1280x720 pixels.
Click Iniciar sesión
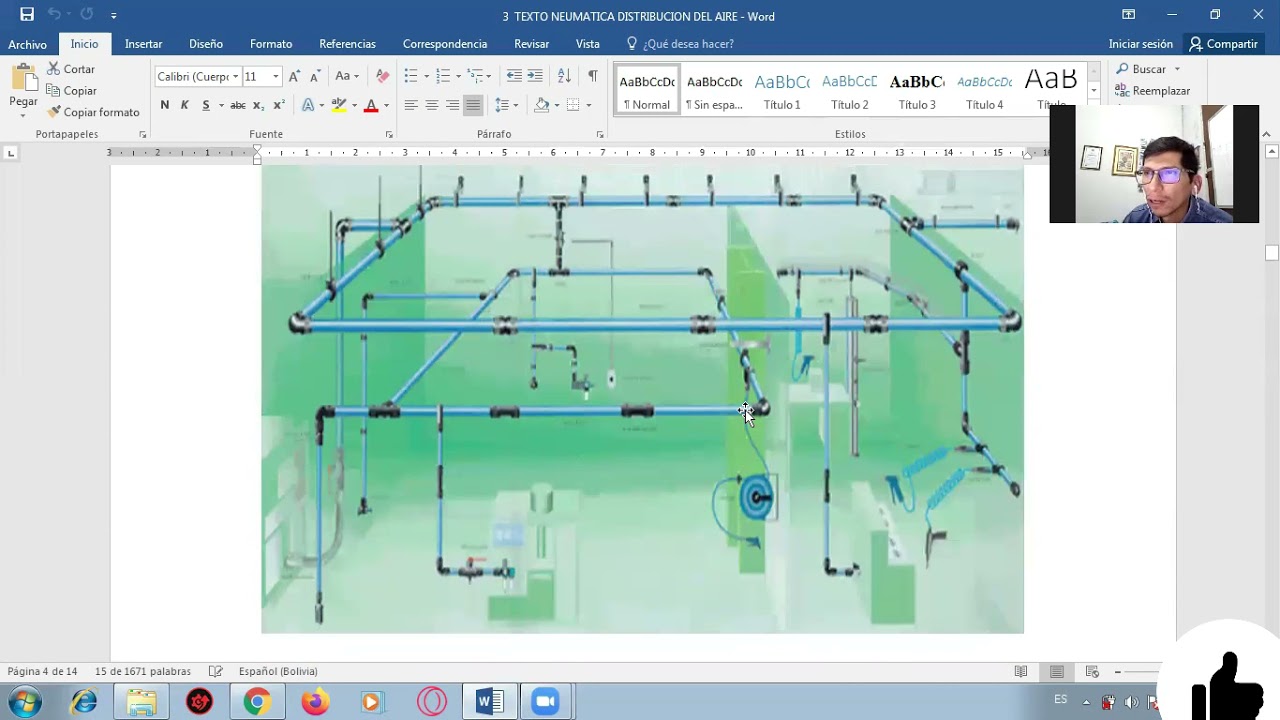pyautogui.click(x=1141, y=44)
